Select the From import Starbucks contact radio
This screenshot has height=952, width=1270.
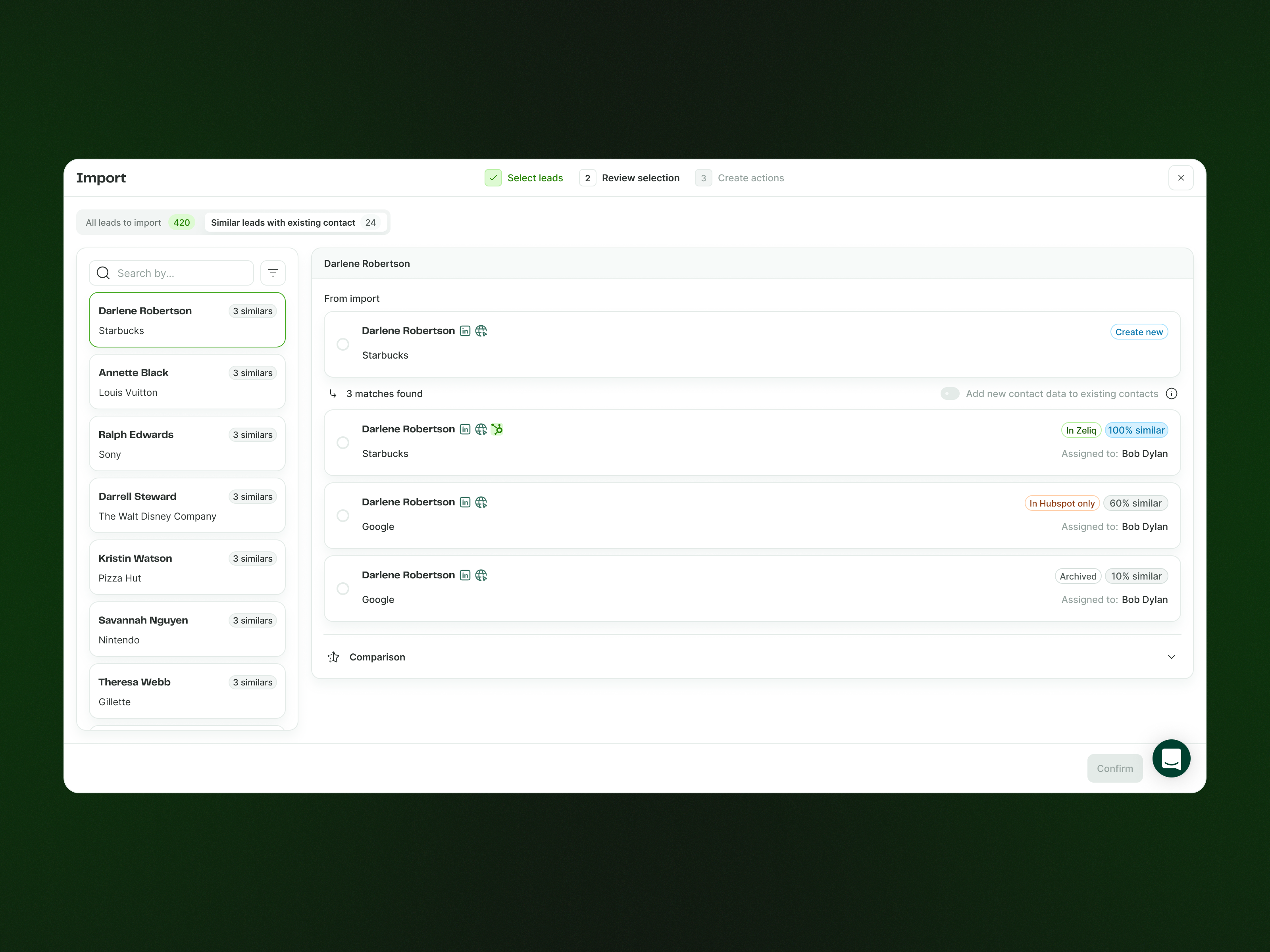343,344
